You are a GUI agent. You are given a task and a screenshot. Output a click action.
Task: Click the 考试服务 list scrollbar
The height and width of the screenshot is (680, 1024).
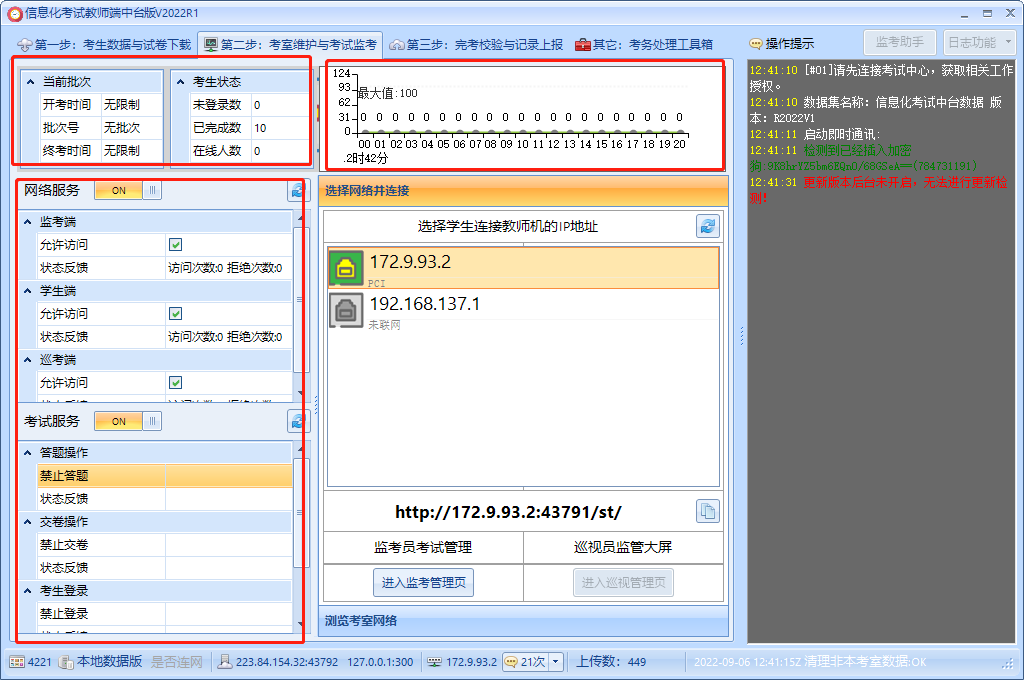(x=299, y=513)
